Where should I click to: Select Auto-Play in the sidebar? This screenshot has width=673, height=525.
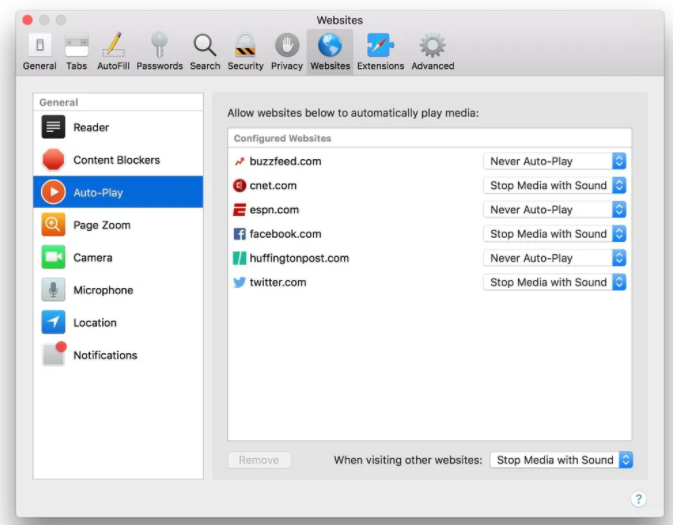coord(118,192)
